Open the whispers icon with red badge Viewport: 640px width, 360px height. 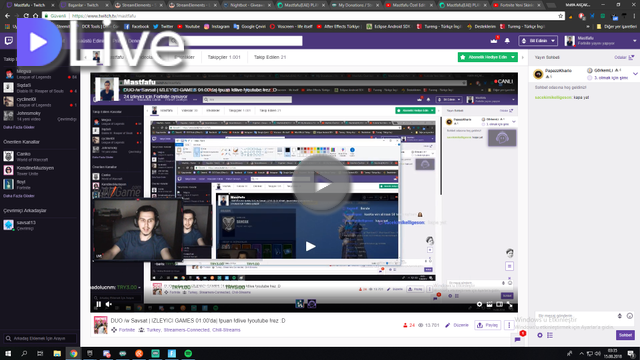tap(518, 339)
